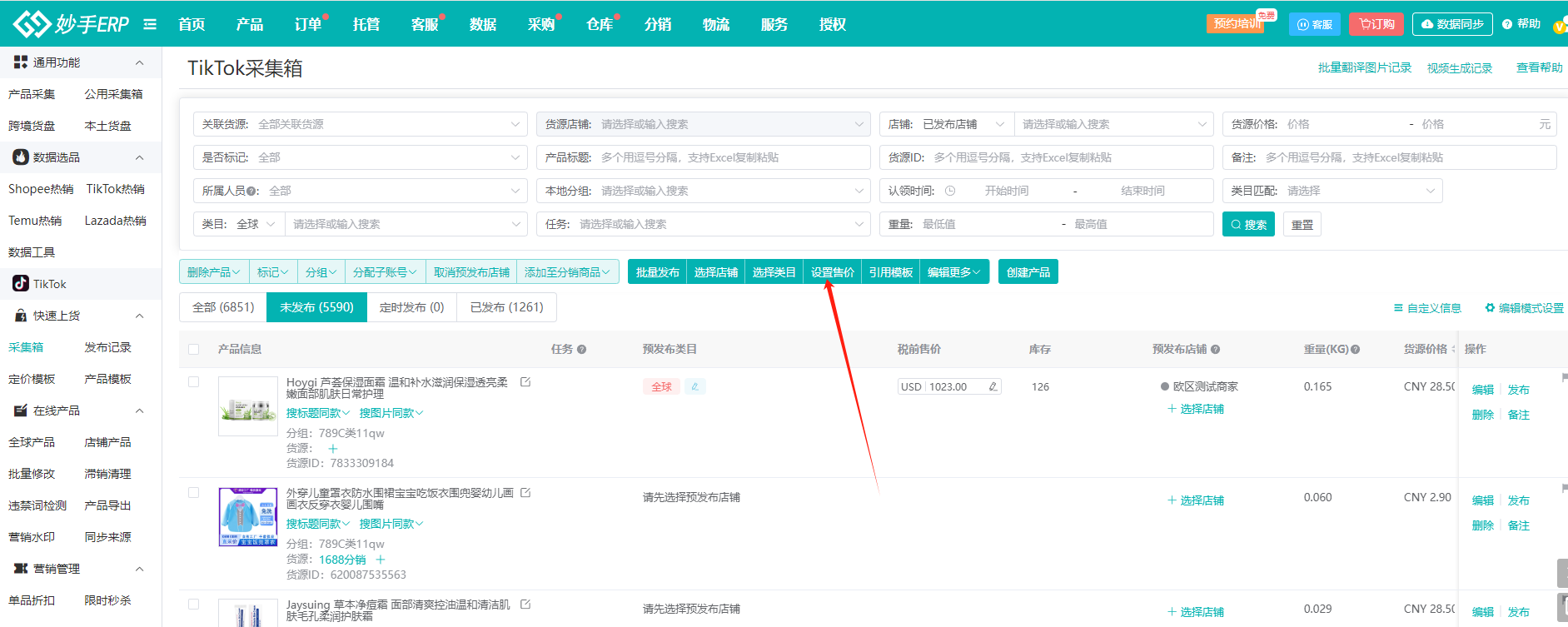Edit USD 1023.00 price with pencil icon
This screenshot has width=1568, height=627.
[x=993, y=386]
